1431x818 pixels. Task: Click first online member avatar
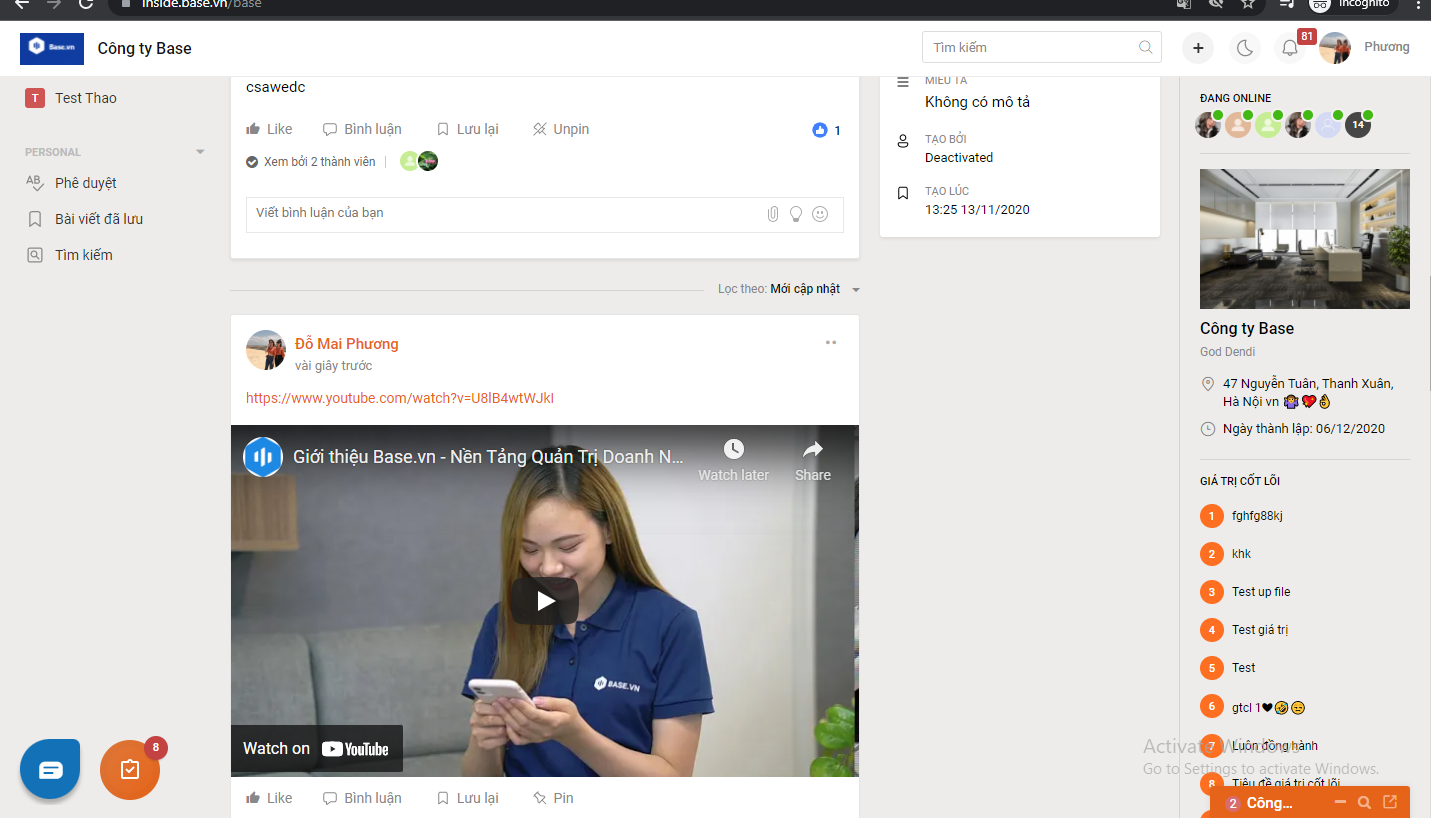coord(1208,125)
